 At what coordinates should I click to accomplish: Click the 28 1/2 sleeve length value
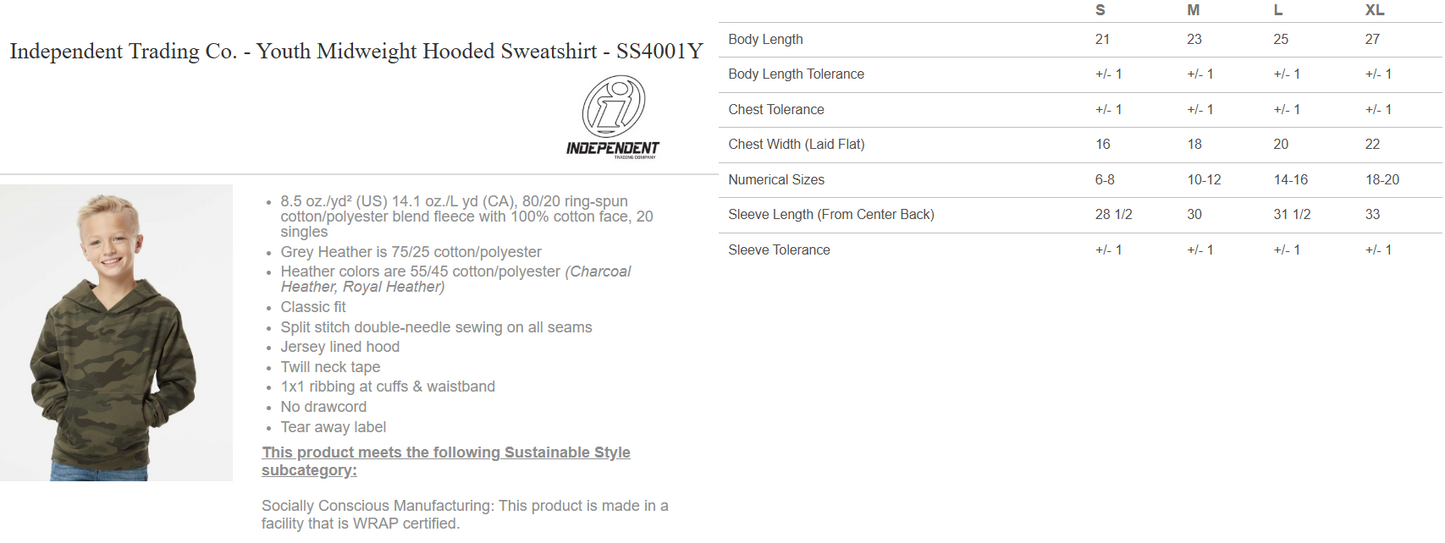tap(1114, 215)
